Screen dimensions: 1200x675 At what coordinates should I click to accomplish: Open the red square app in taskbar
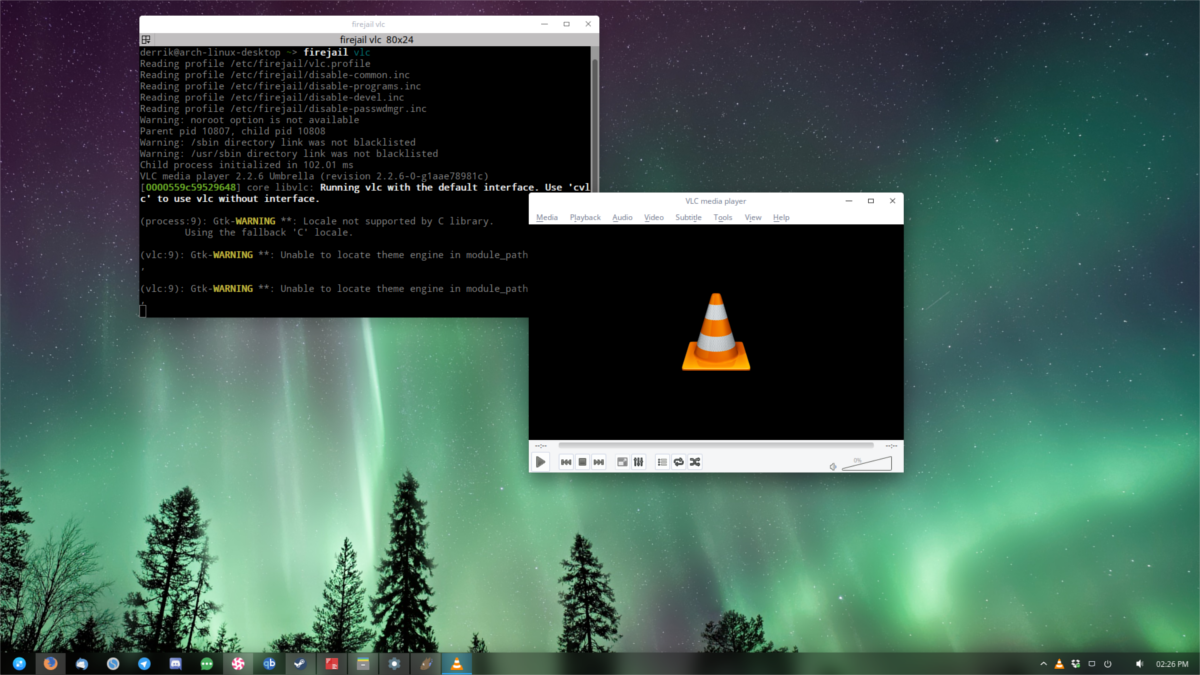pos(332,663)
